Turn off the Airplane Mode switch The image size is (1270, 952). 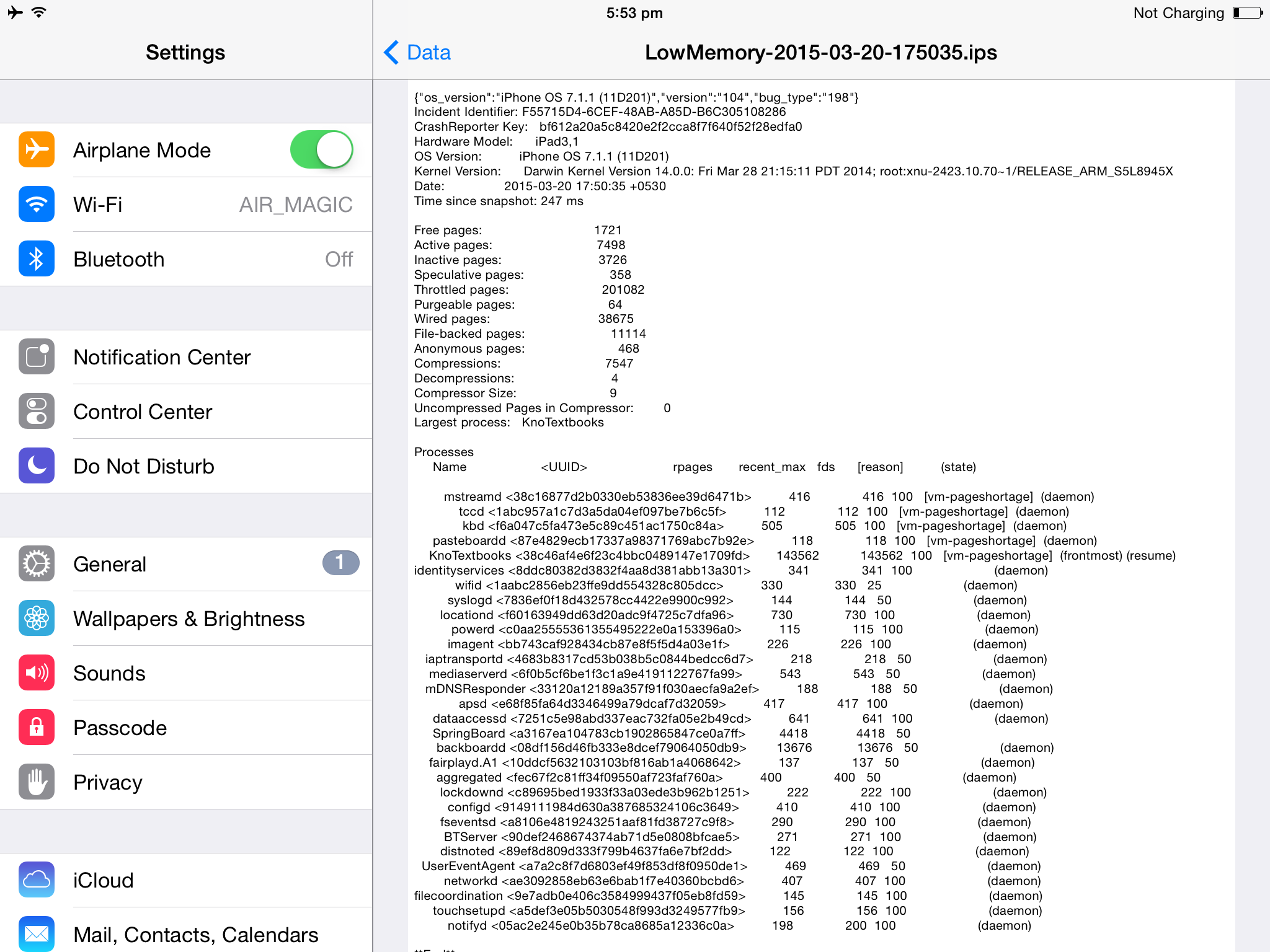pos(322,150)
